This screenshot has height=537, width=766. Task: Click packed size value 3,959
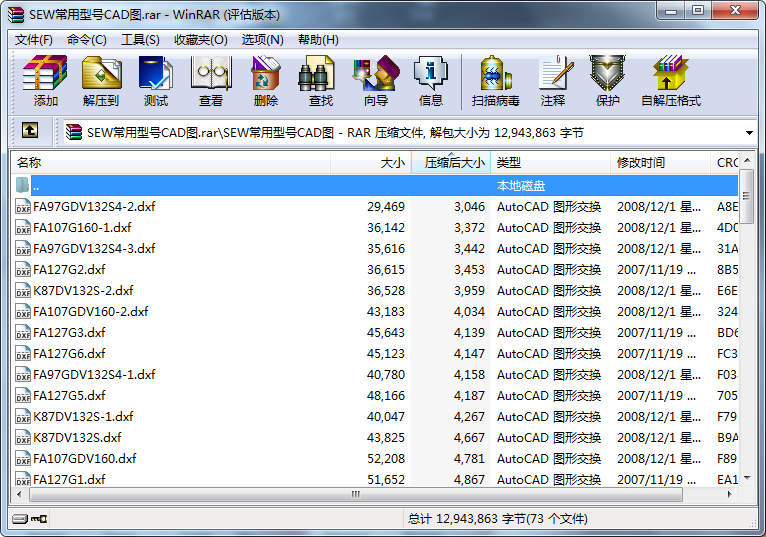469,291
